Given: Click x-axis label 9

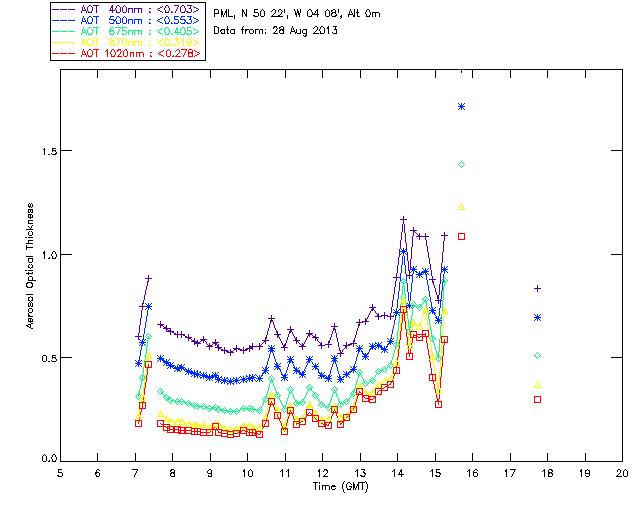Looking at the screenshot, I should [x=210, y=473].
